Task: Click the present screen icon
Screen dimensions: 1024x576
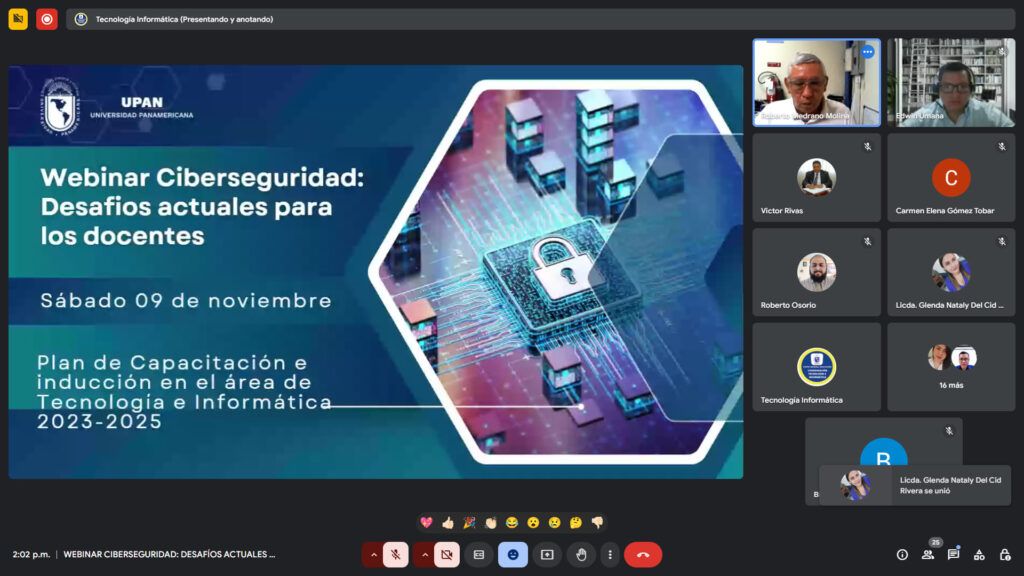Action: click(547, 554)
